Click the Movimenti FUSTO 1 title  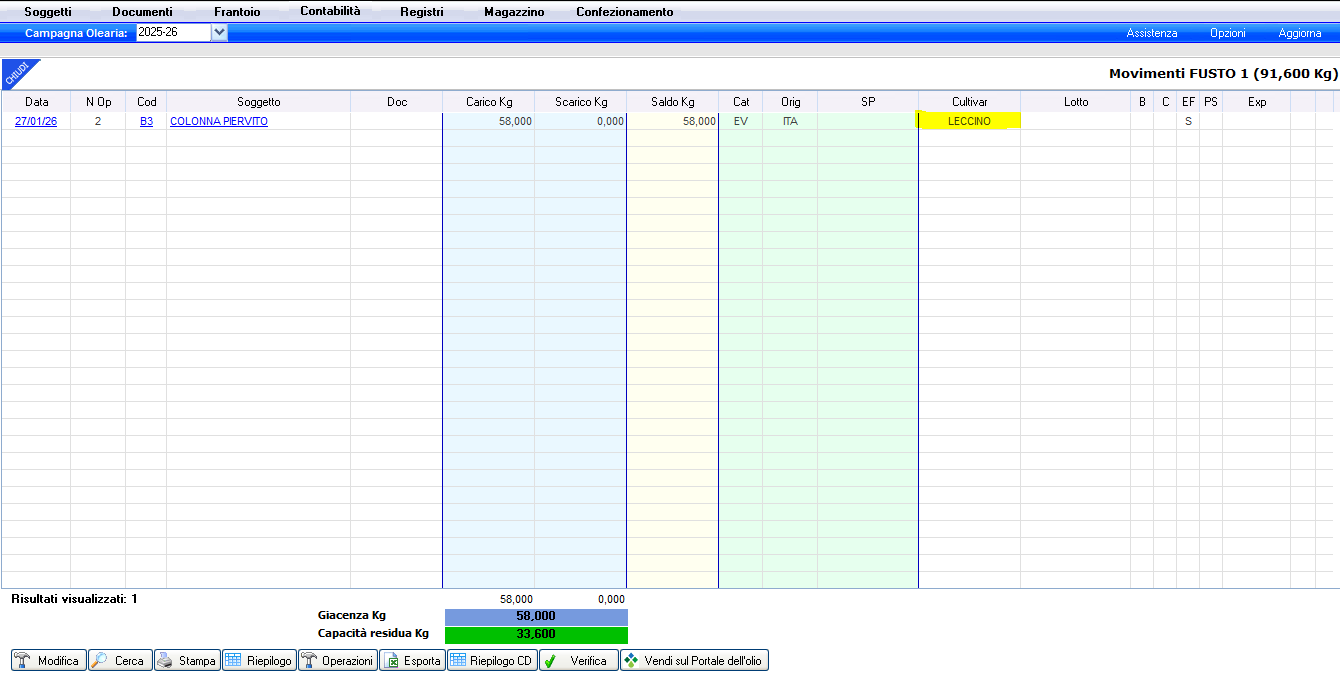1223,74
